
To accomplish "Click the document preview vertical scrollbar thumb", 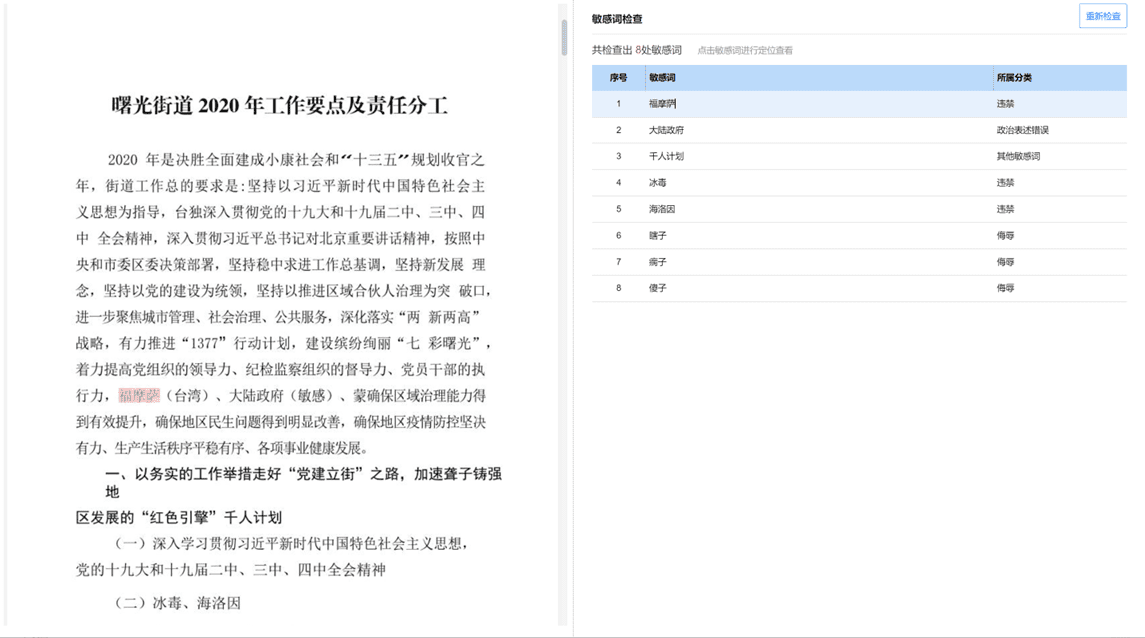I will click(x=564, y=37).
